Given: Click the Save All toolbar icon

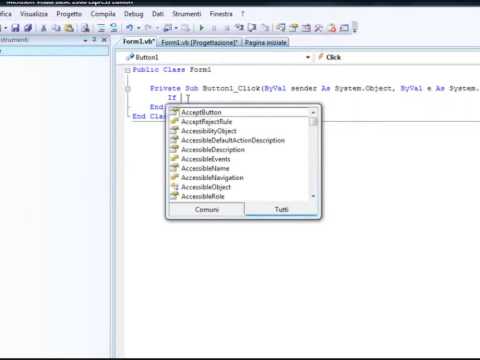Looking at the screenshot, I should click(x=28, y=28).
